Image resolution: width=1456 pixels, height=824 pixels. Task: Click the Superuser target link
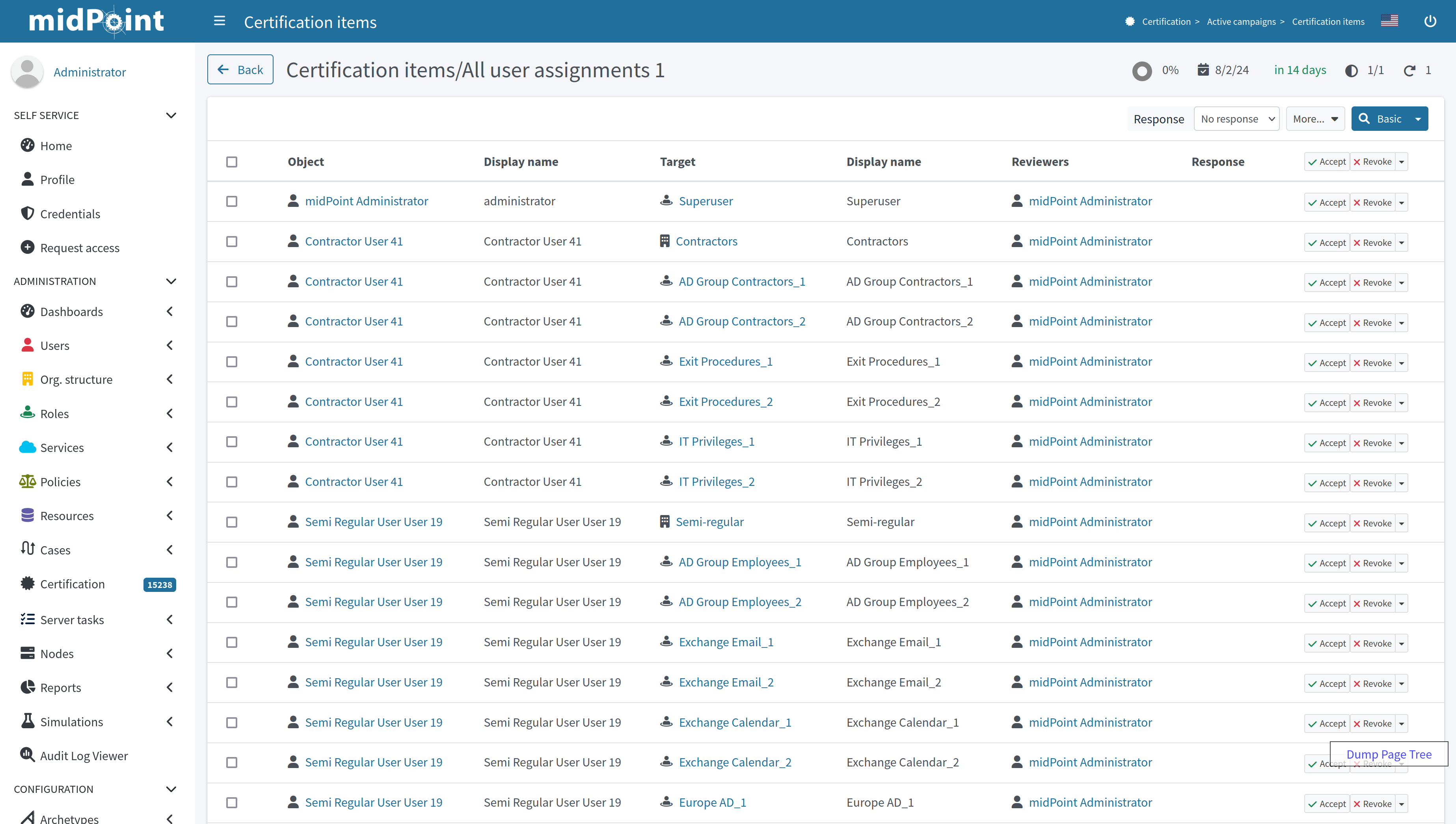pos(705,201)
